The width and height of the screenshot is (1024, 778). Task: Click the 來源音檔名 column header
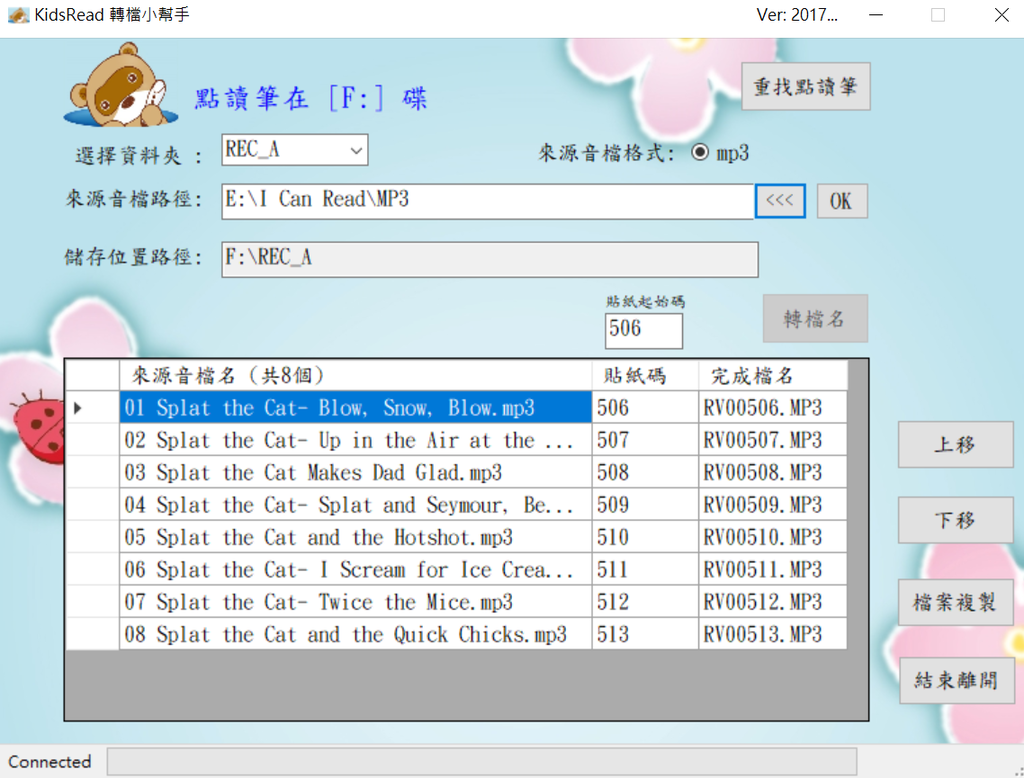click(x=355, y=376)
